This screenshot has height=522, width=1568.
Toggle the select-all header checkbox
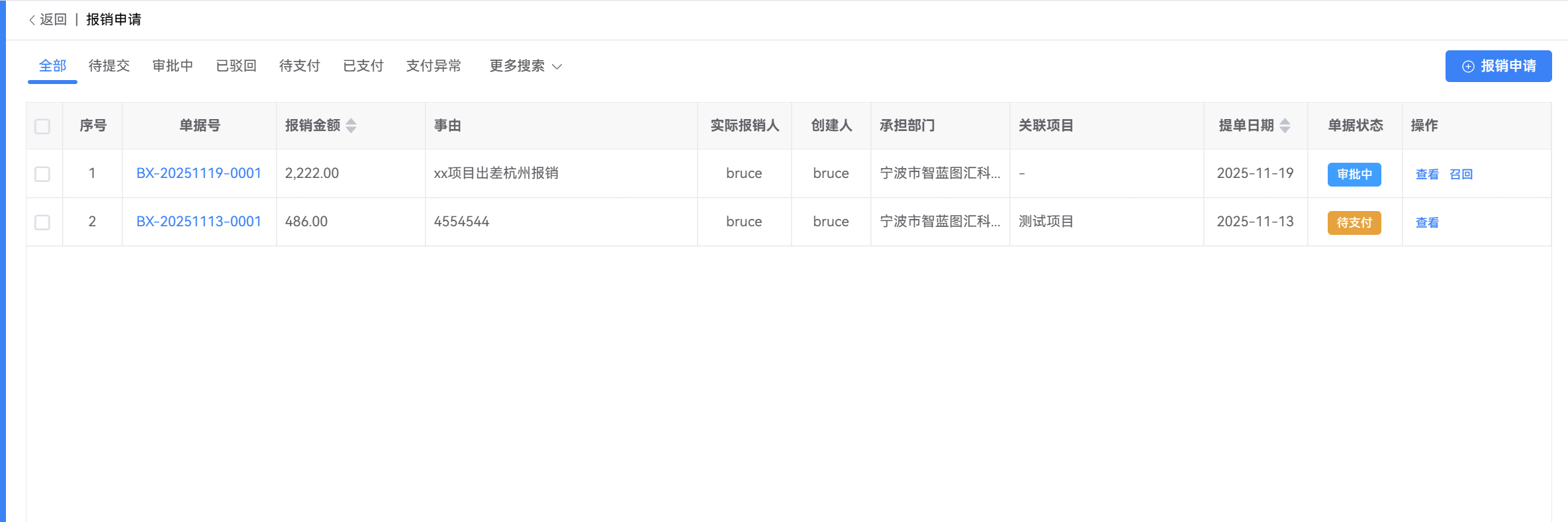point(42,126)
